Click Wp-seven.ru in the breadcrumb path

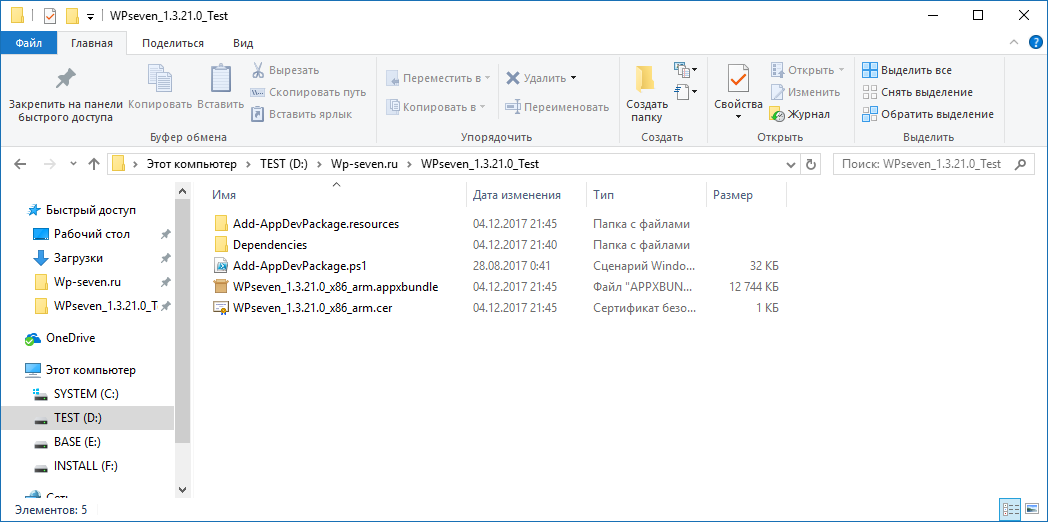(x=365, y=164)
